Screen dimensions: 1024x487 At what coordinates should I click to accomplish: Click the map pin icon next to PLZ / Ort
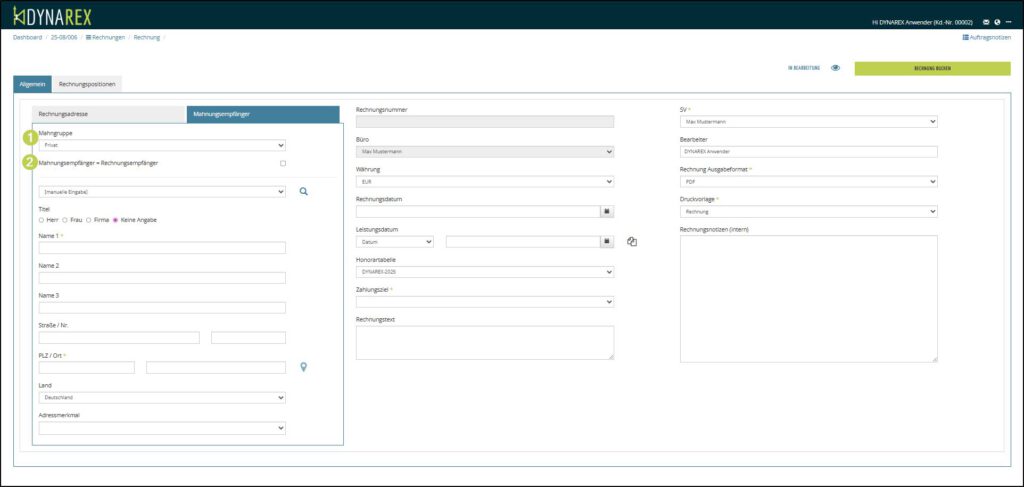304,367
